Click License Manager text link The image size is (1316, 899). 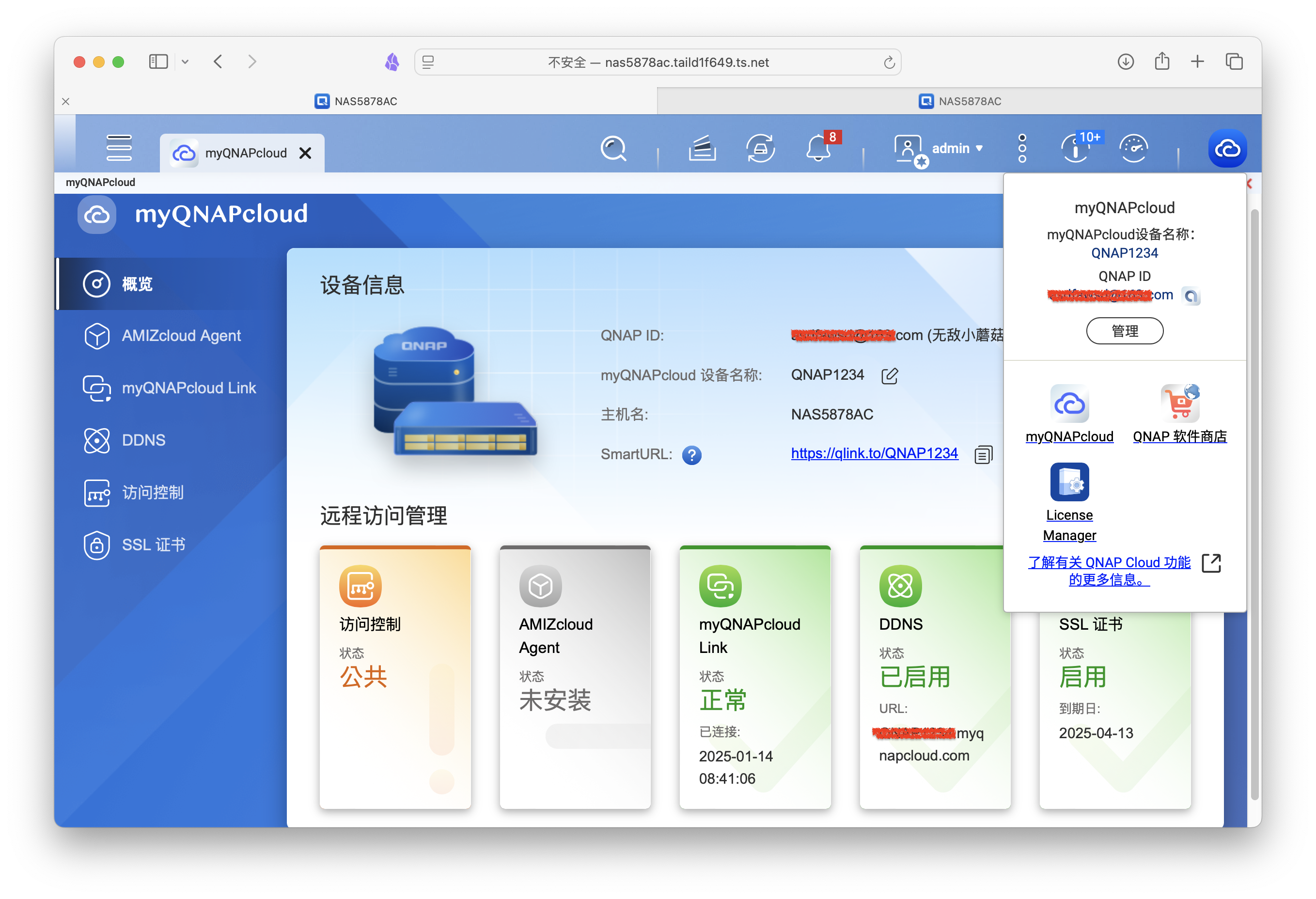pos(1069,525)
